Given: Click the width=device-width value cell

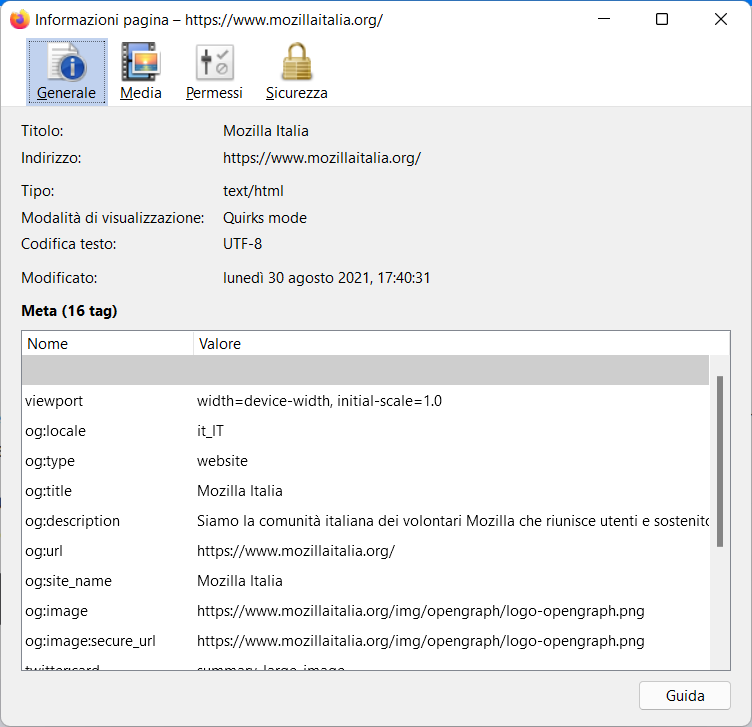Looking at the screenshot, I should (x=319, y=400).
